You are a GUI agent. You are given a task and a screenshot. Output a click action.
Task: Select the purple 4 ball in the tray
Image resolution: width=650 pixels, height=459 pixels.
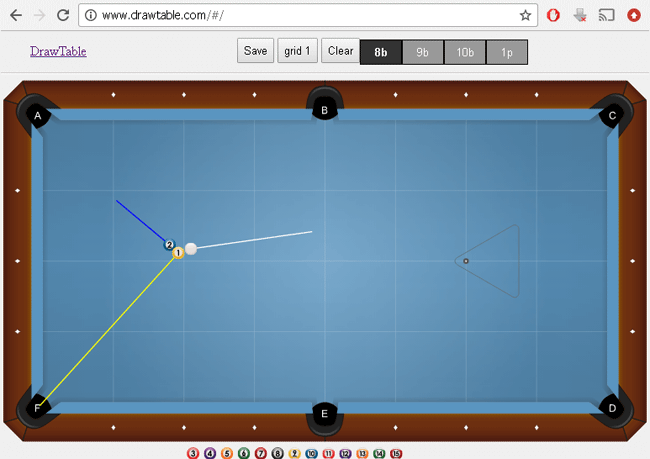(210, 453)
